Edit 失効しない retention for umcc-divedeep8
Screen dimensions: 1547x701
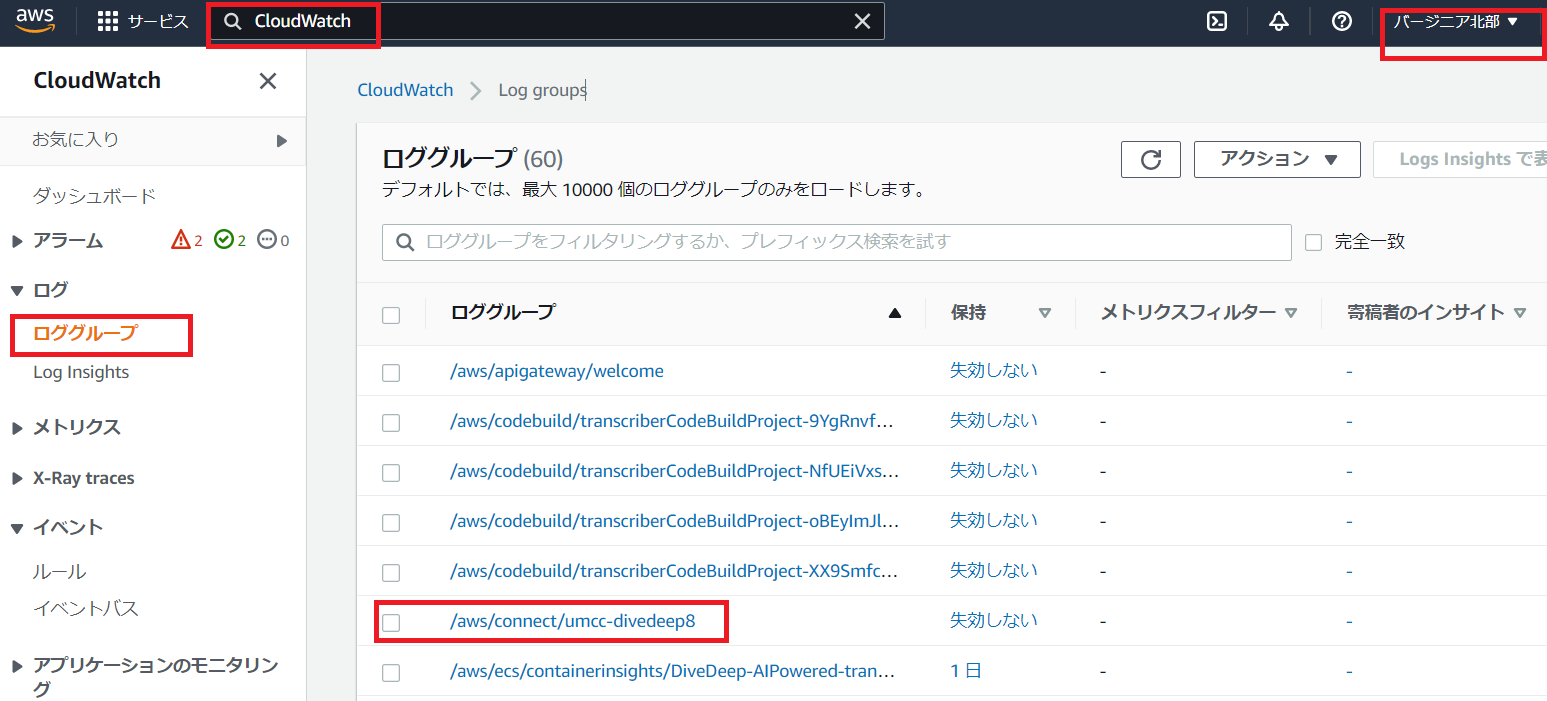(x=994, y=620)
